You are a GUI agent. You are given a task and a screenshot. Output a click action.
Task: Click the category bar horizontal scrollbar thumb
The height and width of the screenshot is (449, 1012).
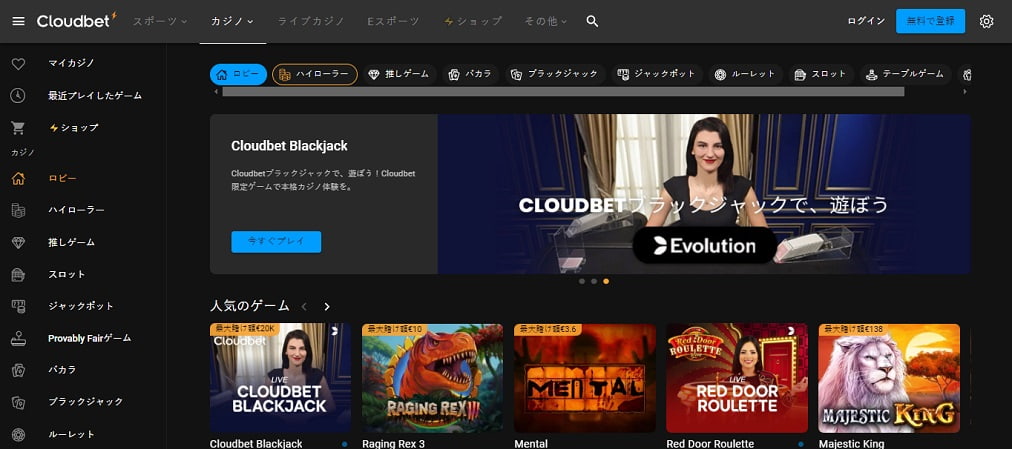coord(563,92)
